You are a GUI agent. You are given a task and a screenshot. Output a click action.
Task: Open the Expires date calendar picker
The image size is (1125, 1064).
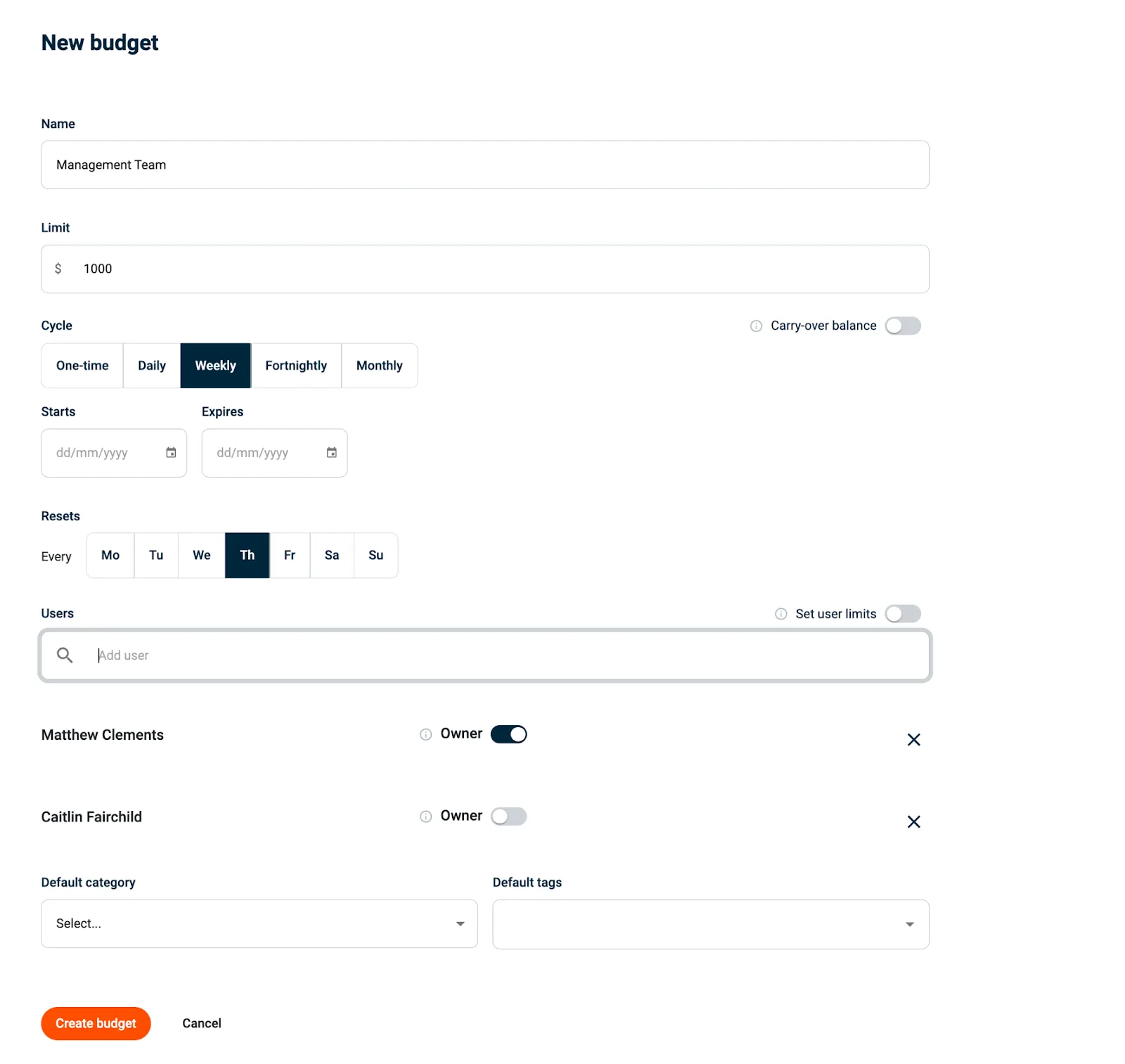click(x=331, y=453)
